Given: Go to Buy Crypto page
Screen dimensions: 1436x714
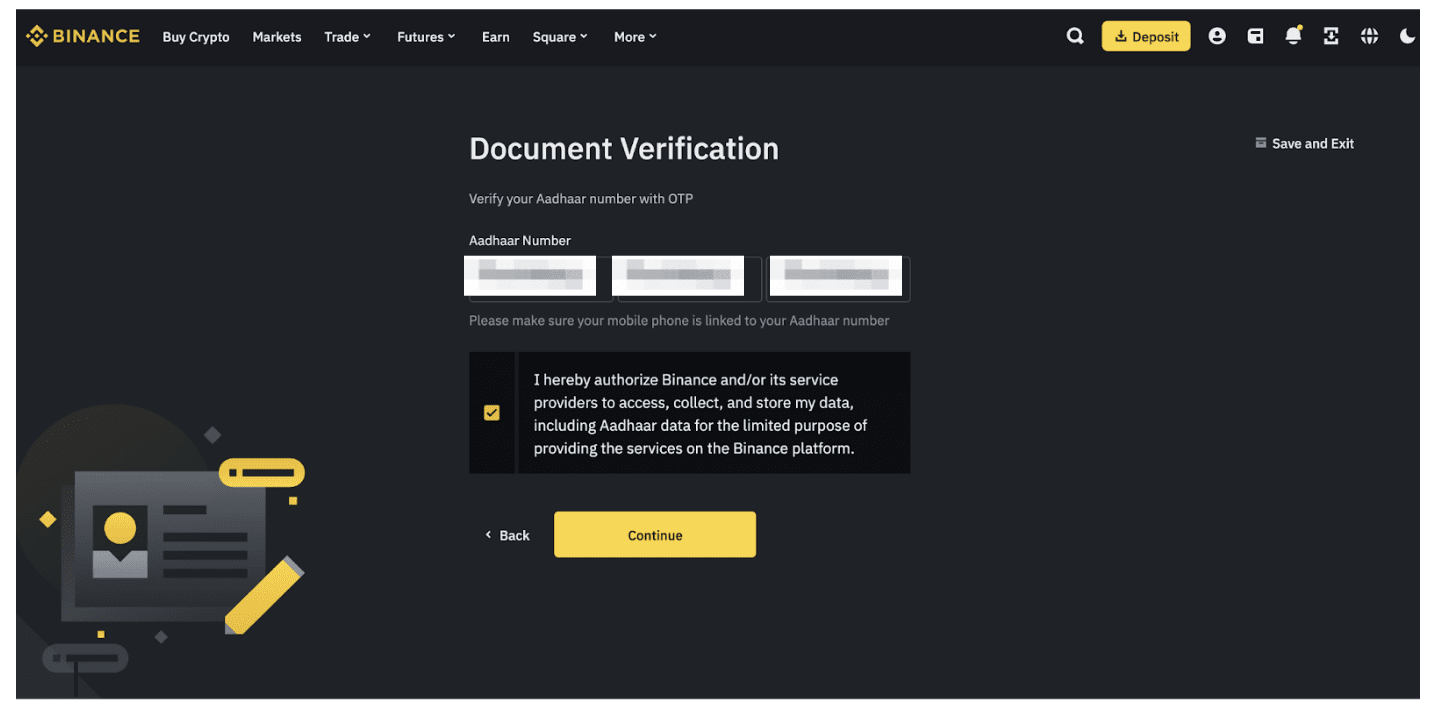Looking at the screenshot, I should coord(196,37).
